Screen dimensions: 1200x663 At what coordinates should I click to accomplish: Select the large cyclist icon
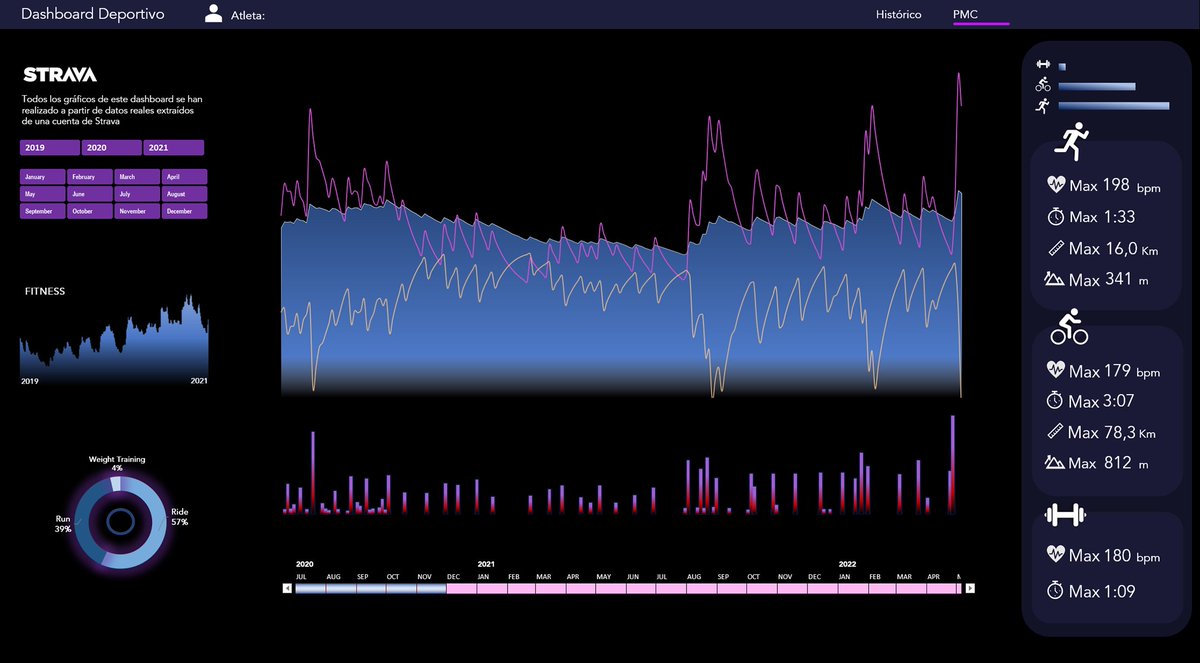(x=1069, y=326)
